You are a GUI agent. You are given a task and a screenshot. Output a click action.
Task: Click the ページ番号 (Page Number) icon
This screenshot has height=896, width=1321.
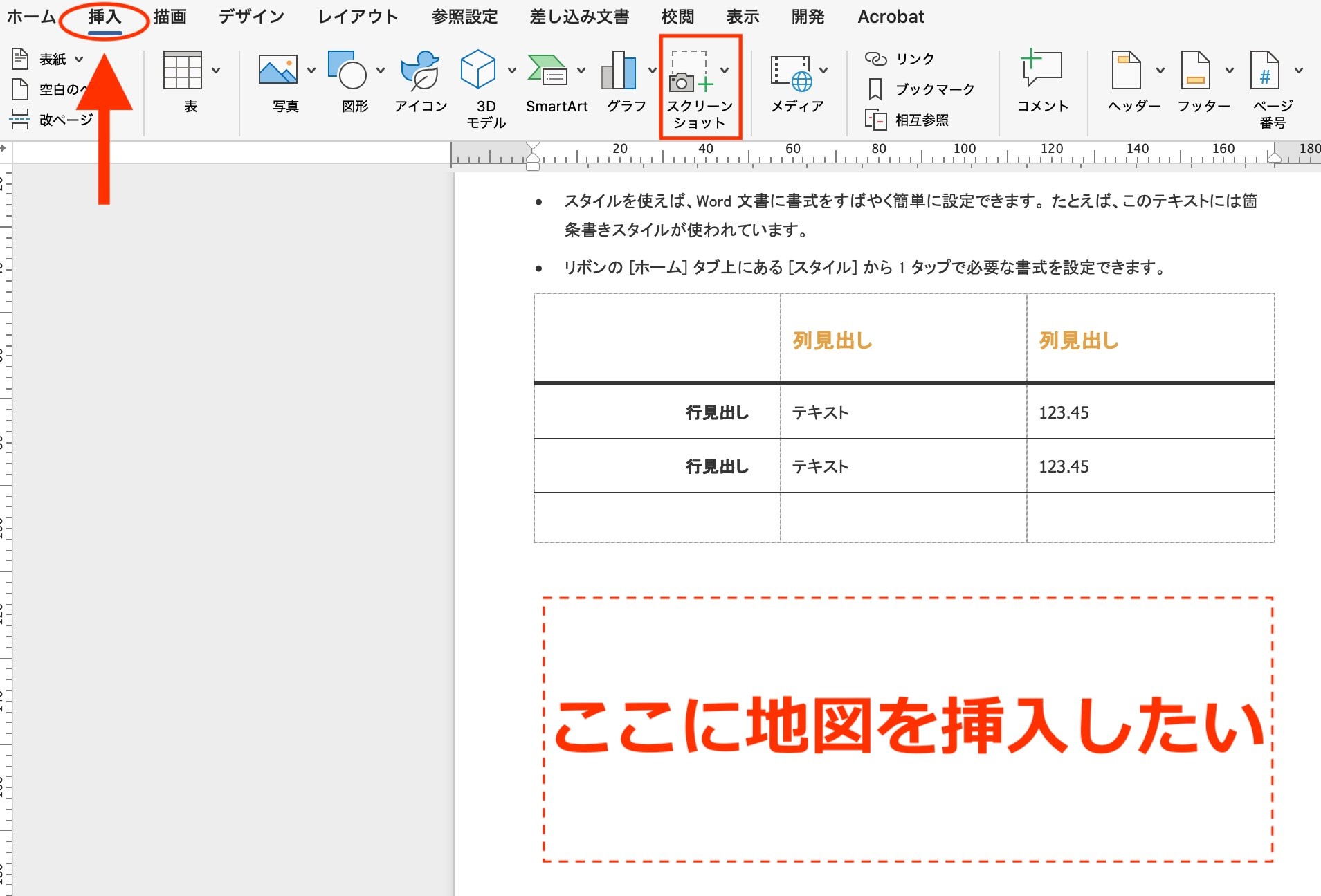(1264, 70)
